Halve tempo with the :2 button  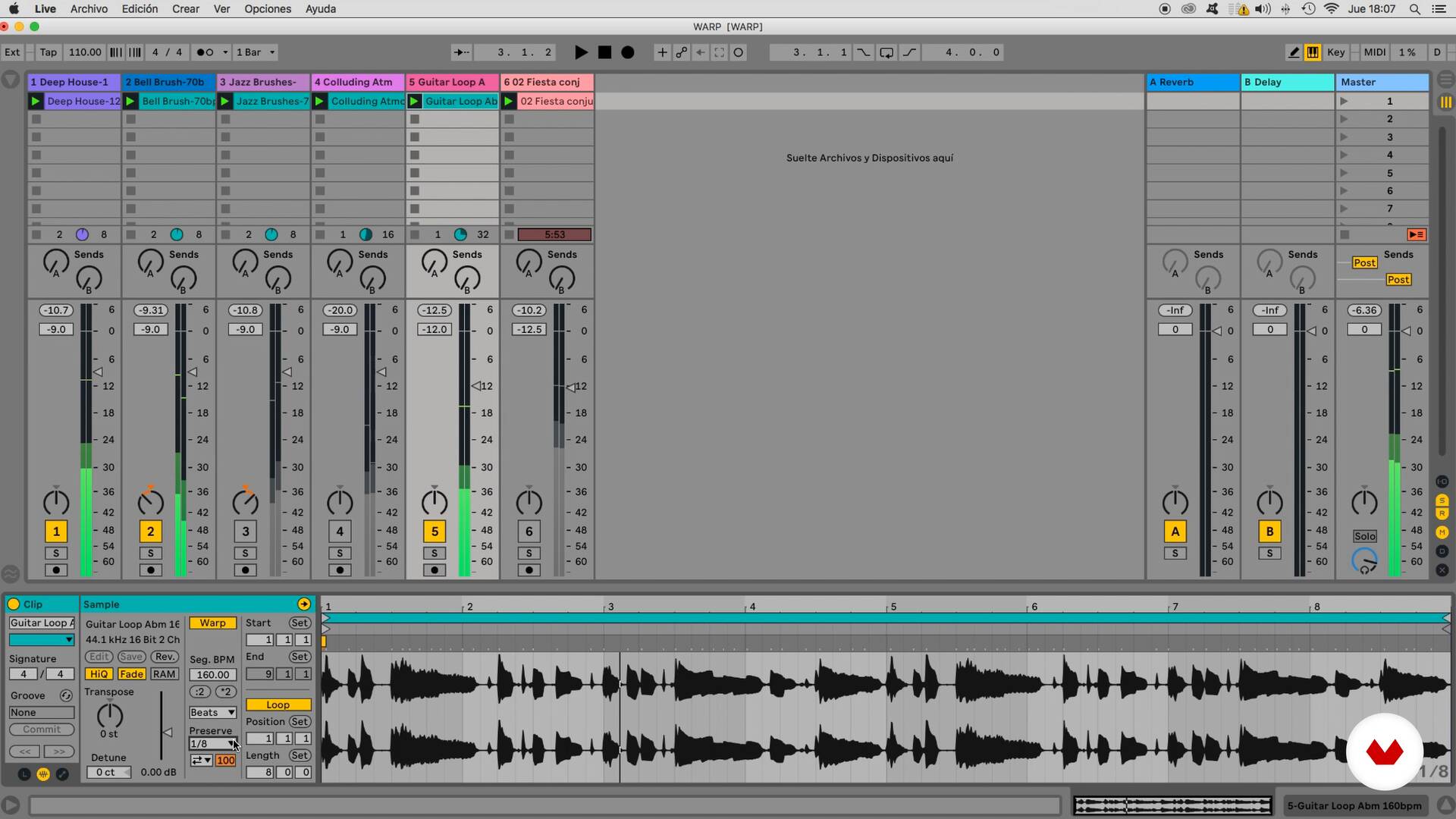pyautogui.click(x=200, y=692)
